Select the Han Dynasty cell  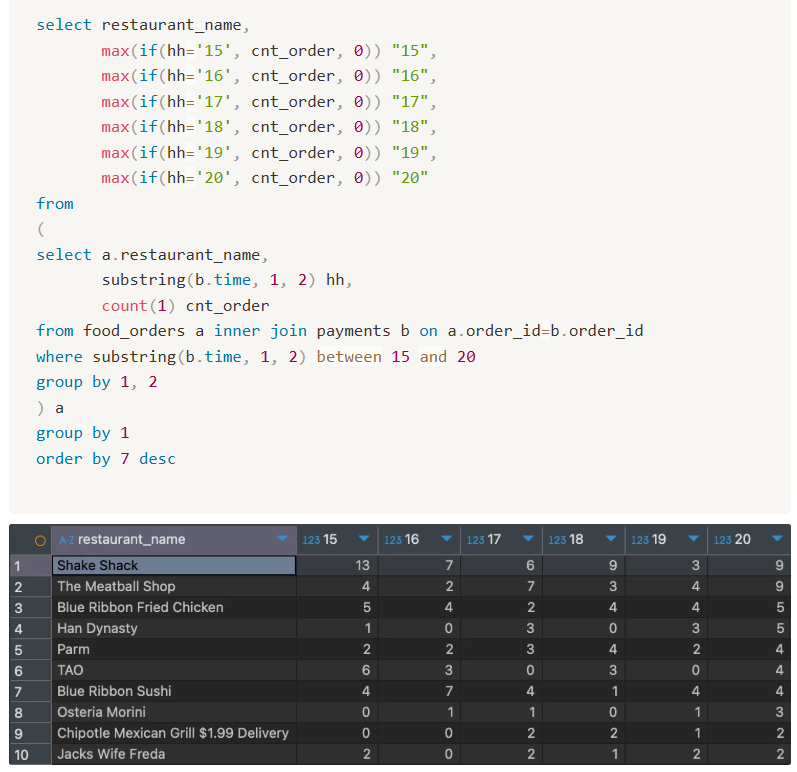(174, 629)
